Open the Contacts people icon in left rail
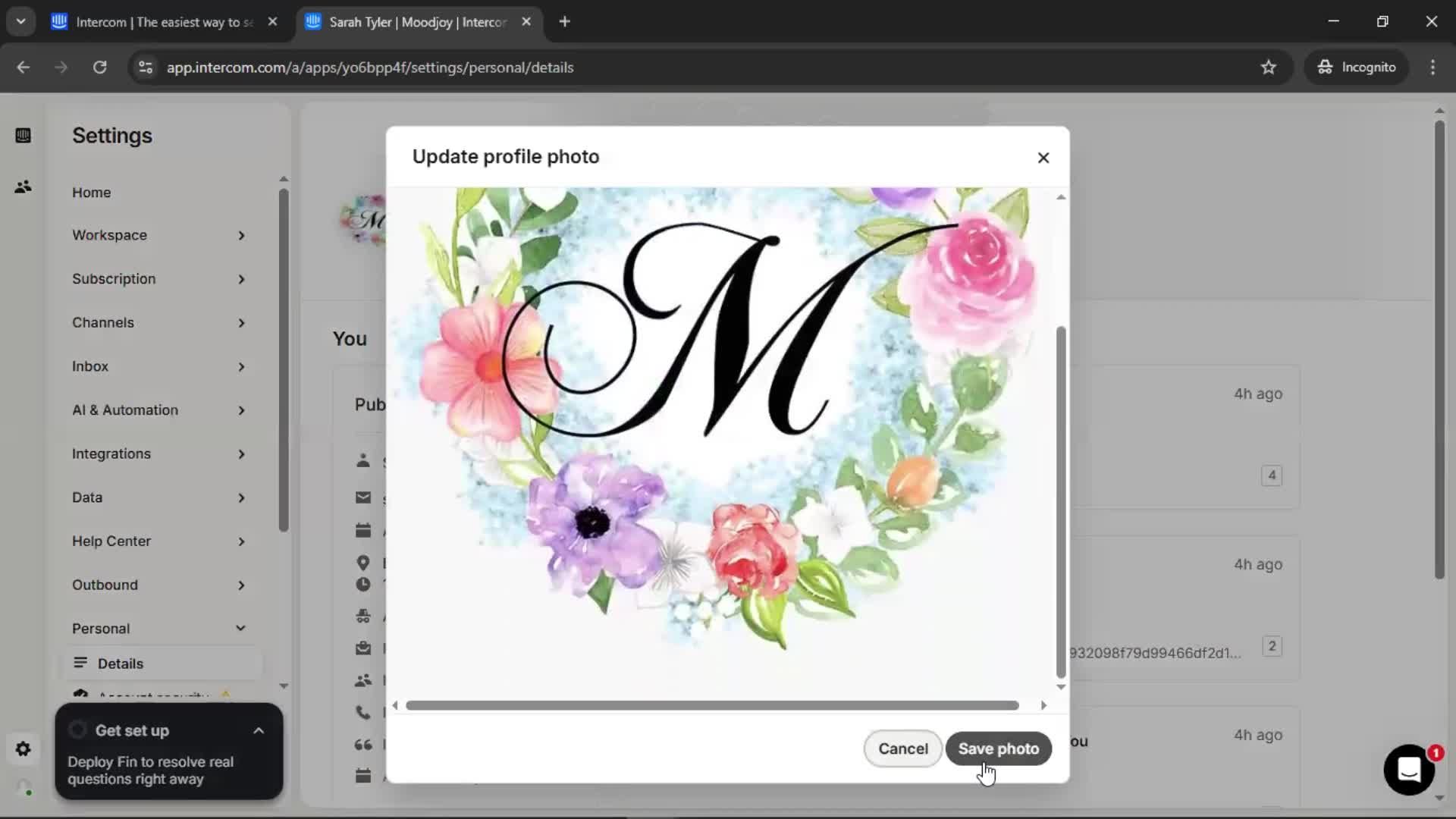Screen dimensions: 1456x819 (24, 187)
